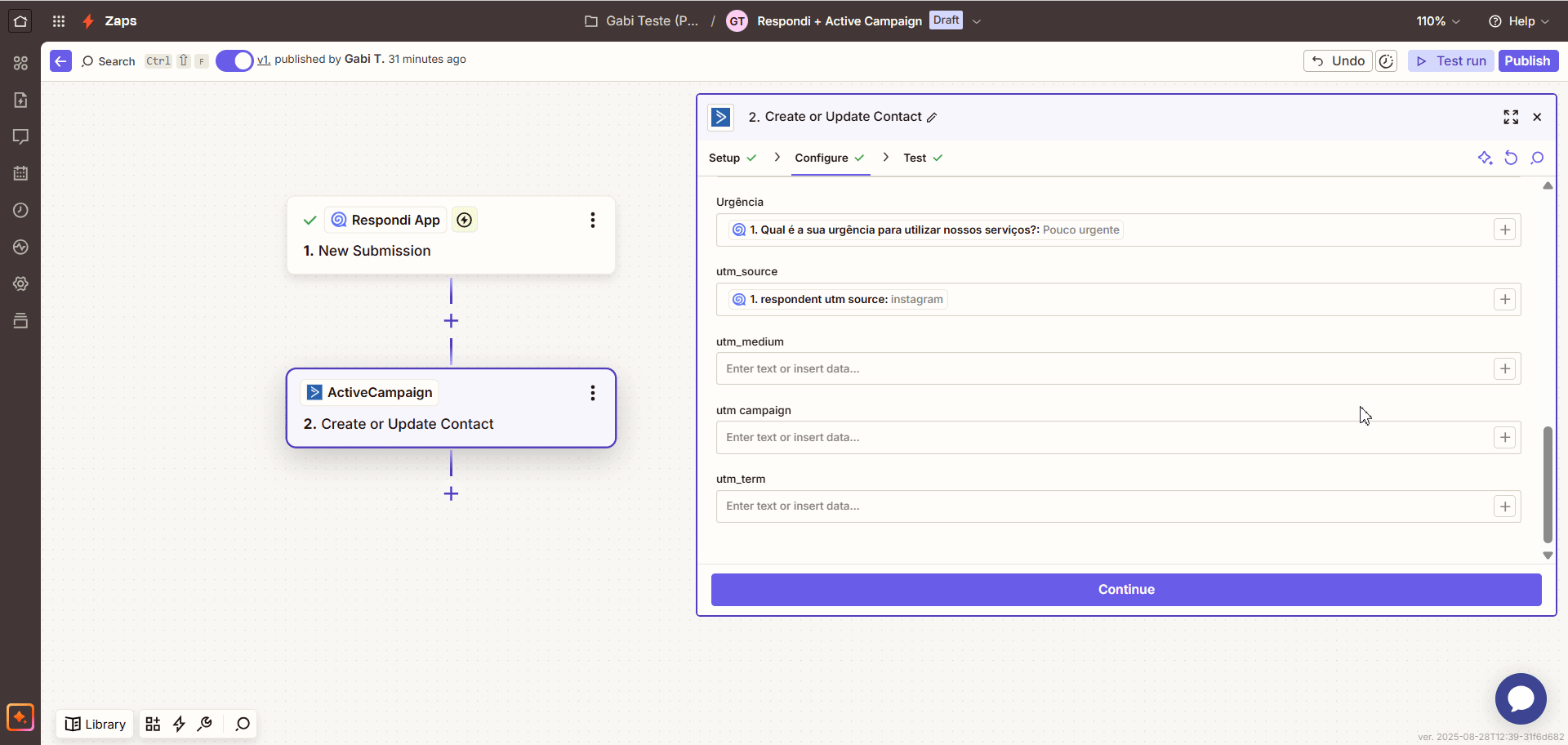
Task: Open the Library button
Action: pos(95,724)
